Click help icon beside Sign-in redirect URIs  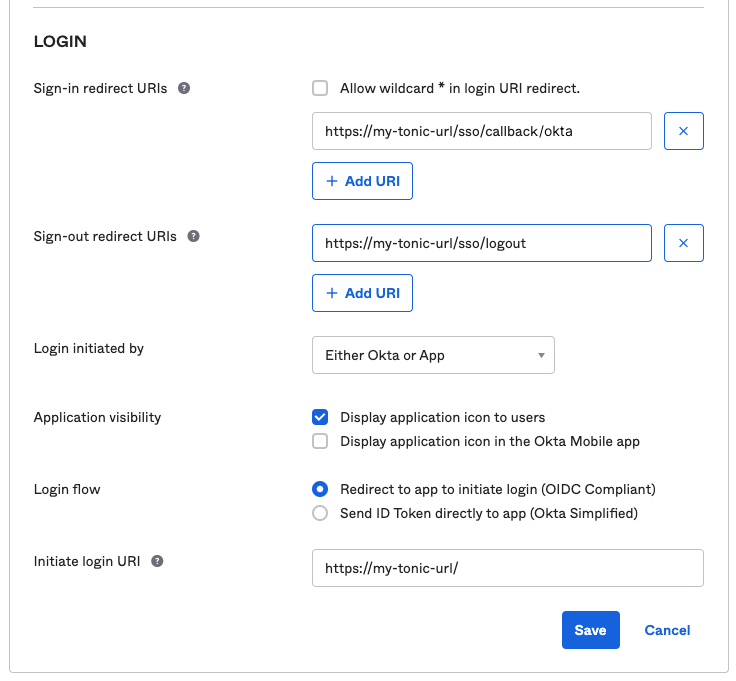(184, 88)
